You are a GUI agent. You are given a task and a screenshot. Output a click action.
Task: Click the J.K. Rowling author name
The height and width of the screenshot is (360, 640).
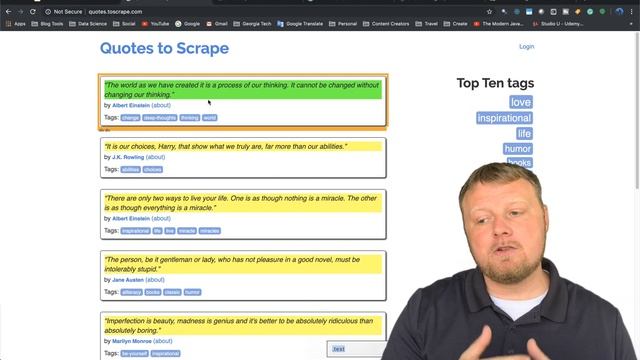pyautogui.click(x=128, y=157)
